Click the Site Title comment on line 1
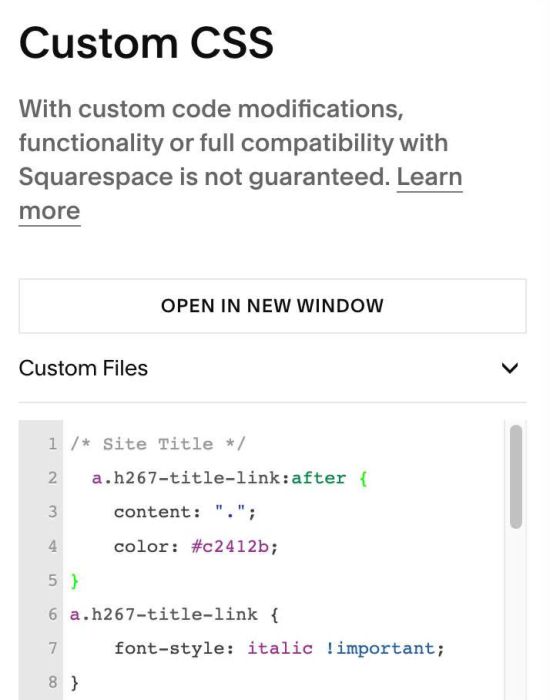The width and height of the screenshot is (550, 700). [x=158, y=444]
